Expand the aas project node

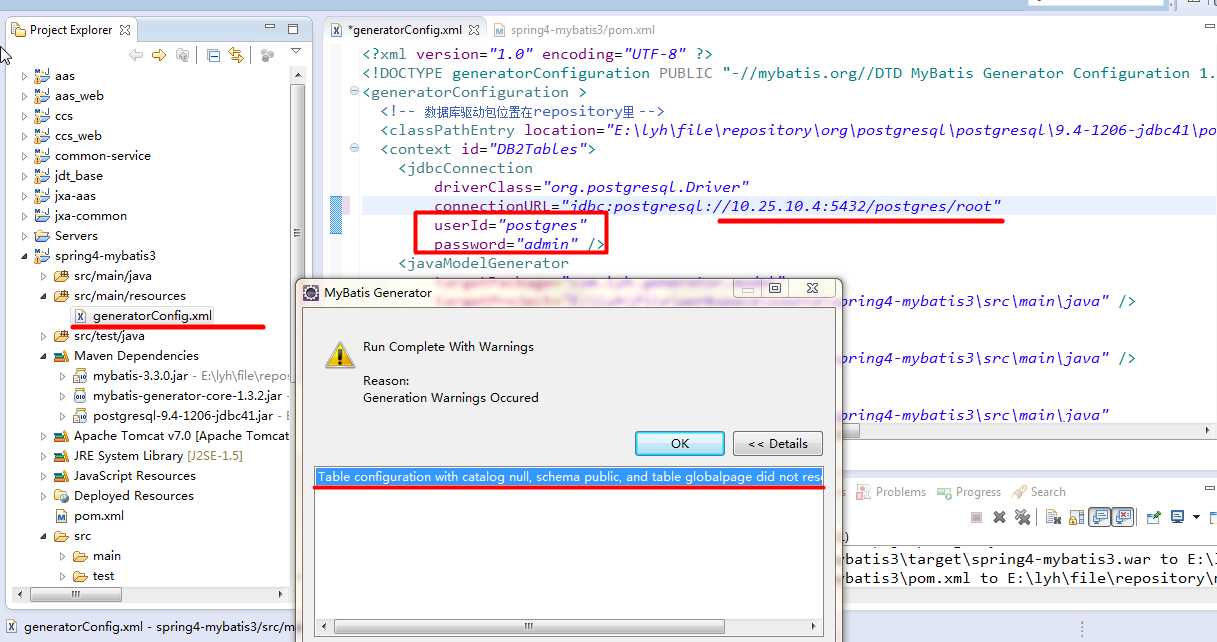click(26, 76)
